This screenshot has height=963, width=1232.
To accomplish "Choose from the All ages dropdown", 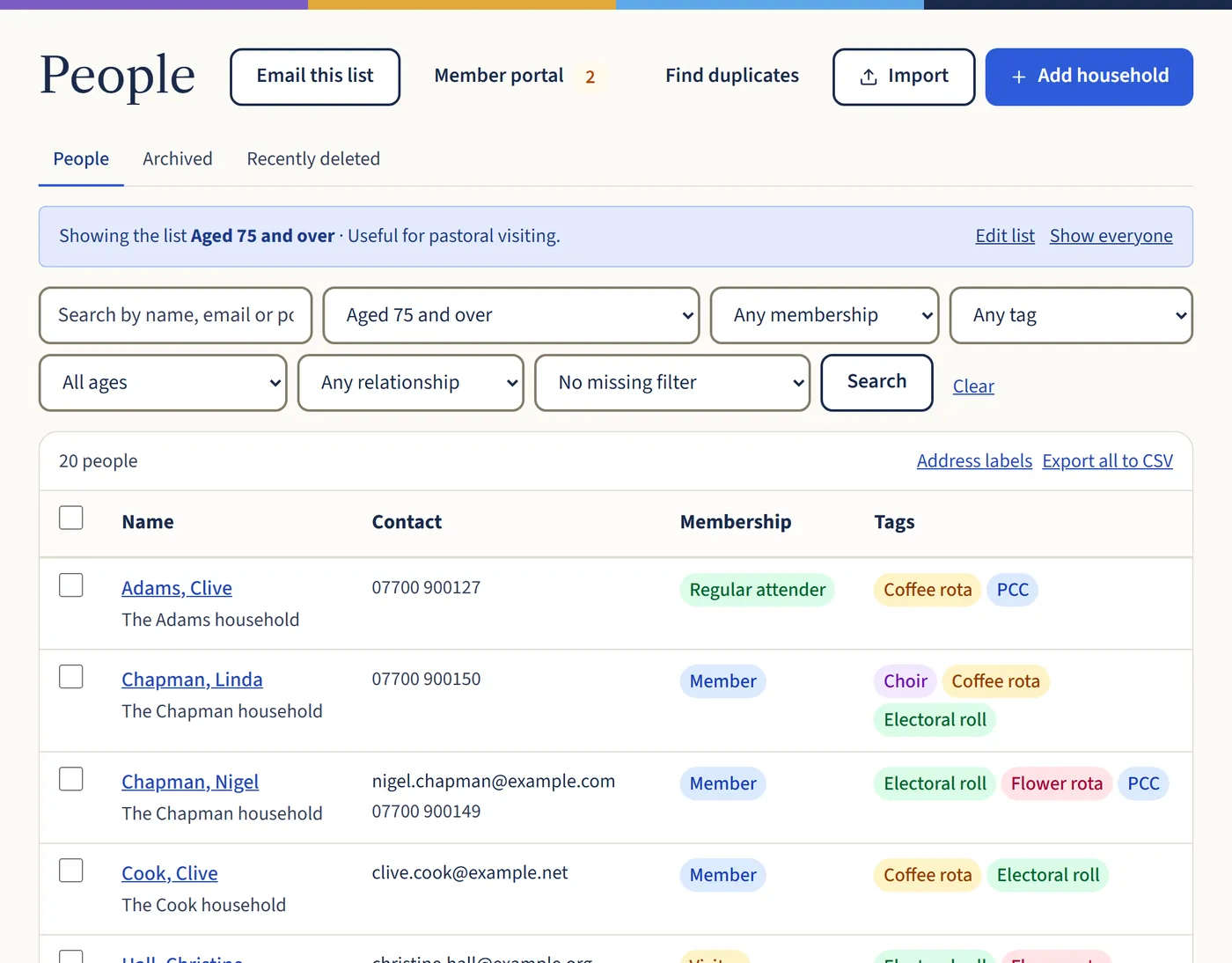I will tap(163, 383).
